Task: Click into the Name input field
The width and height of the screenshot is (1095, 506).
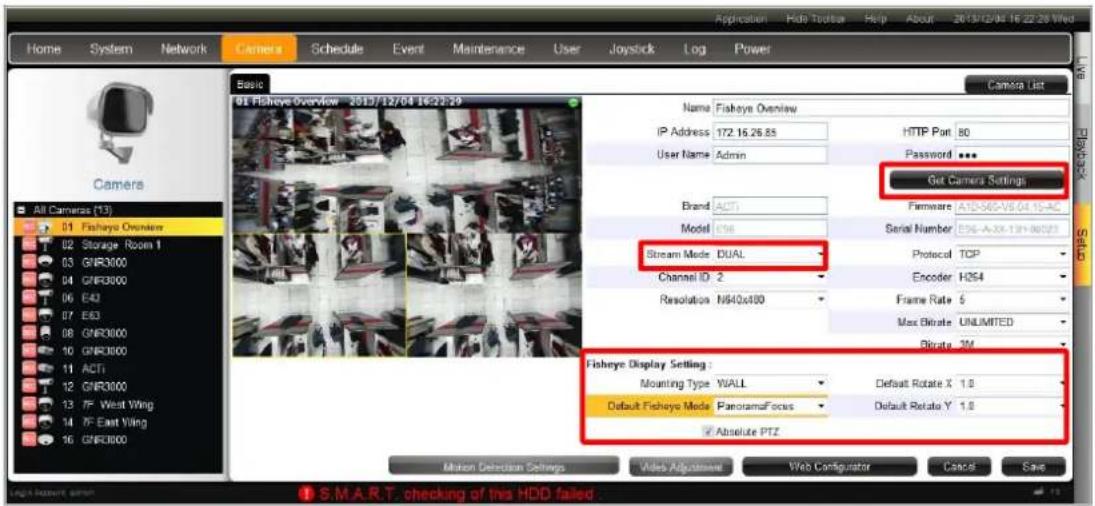Action: click(x=890, y=108)
